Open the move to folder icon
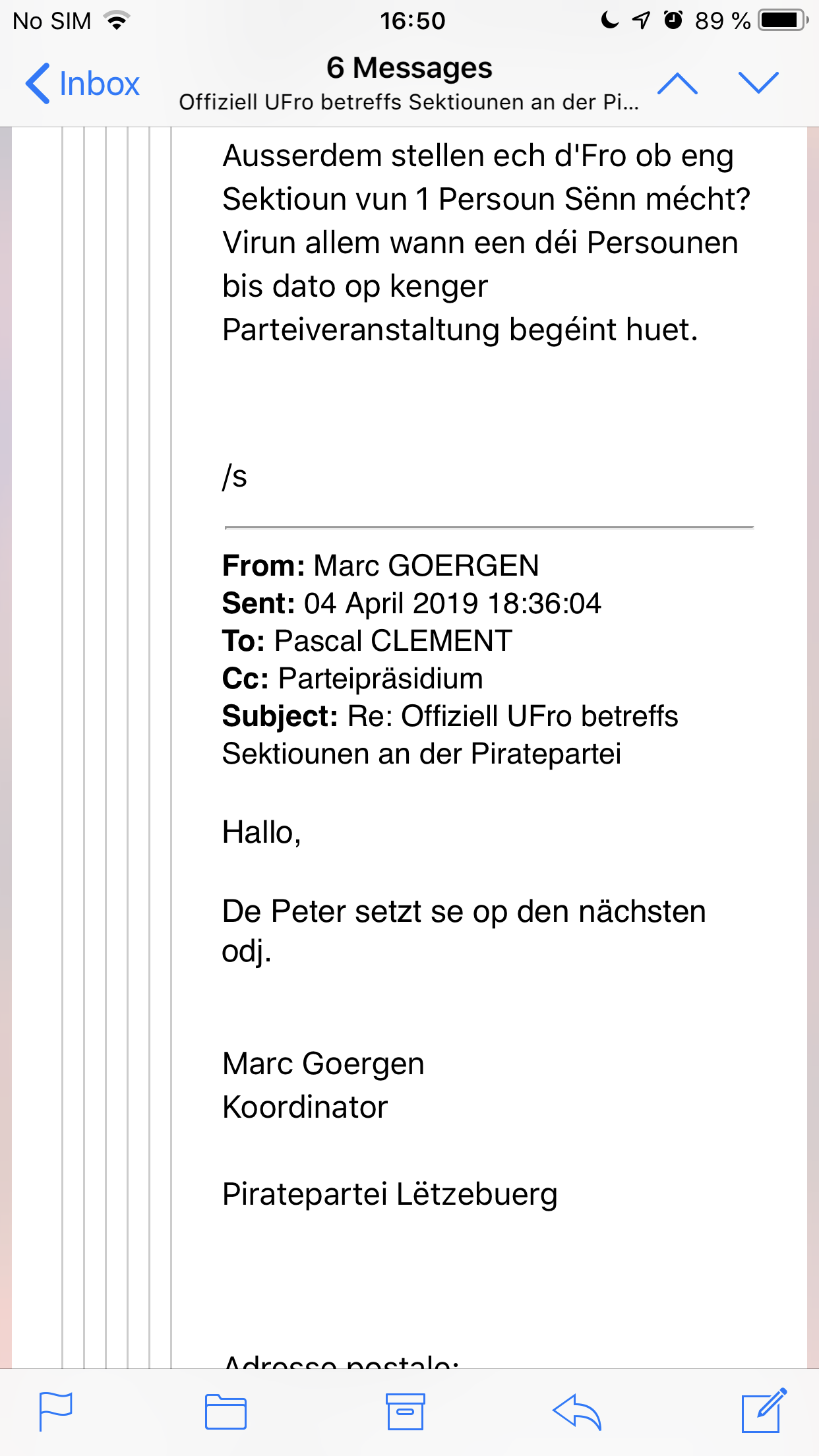The image size is (819, 1456). point(226,1412)
